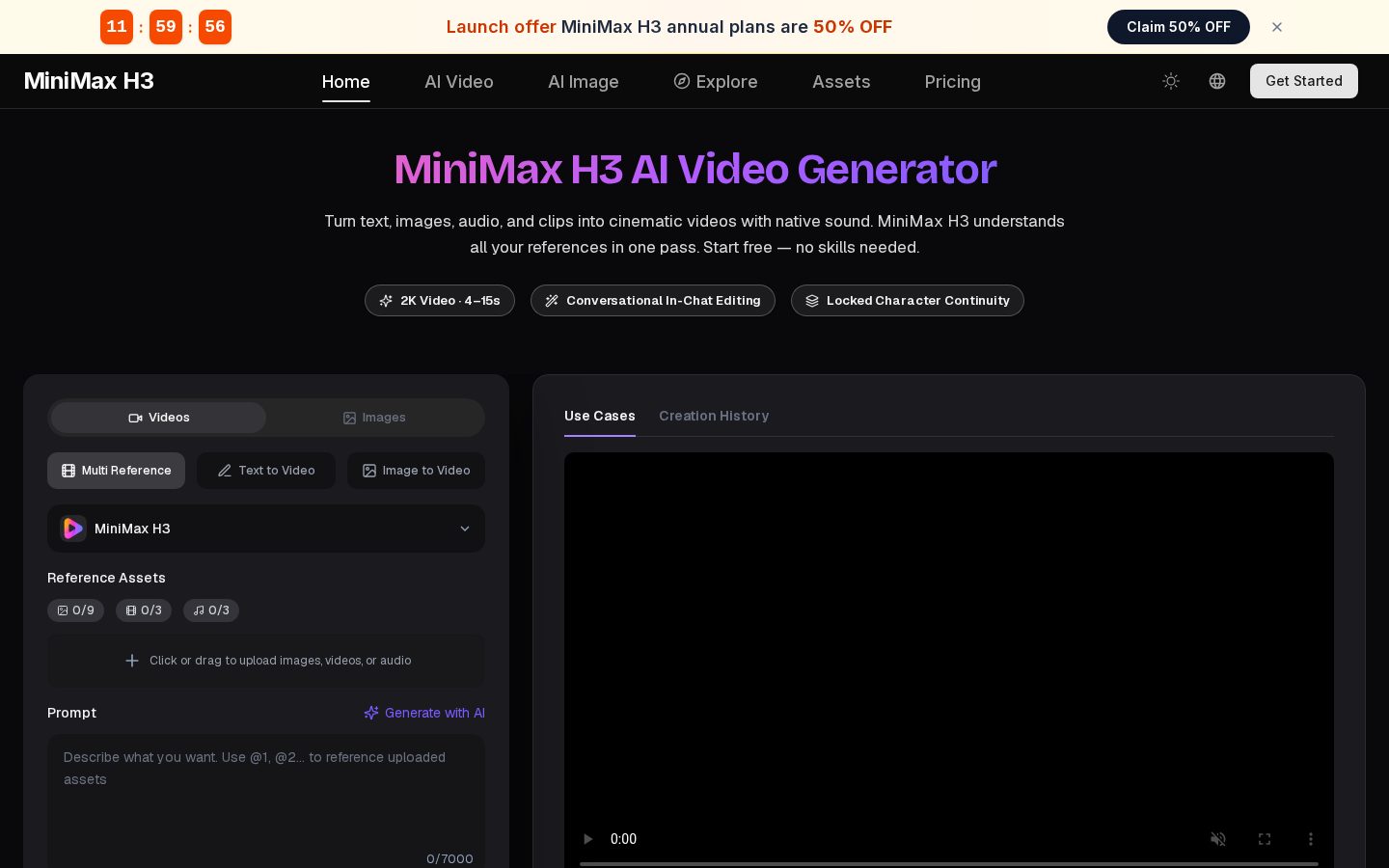Click the camera icon in Videos toggle
Screen dimensions: 1389x868
(136, 418)
